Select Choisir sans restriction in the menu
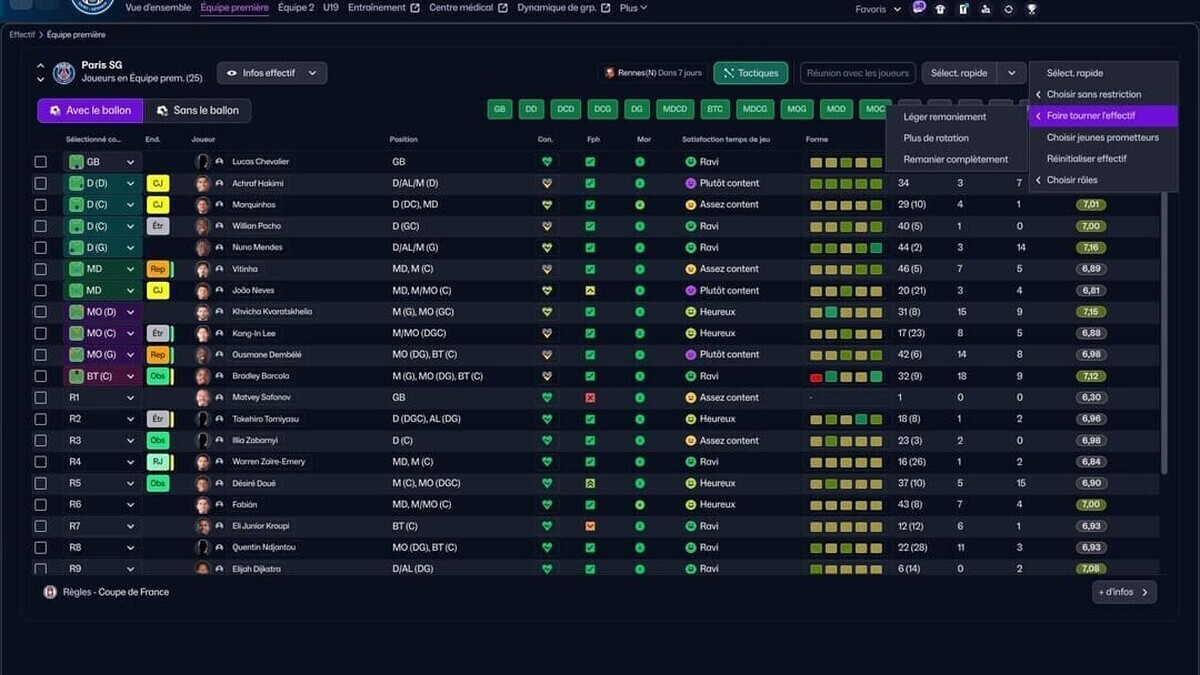The height and width of the screenshot is (675, 1200). pyautogui.click(x=1103, y=94)
